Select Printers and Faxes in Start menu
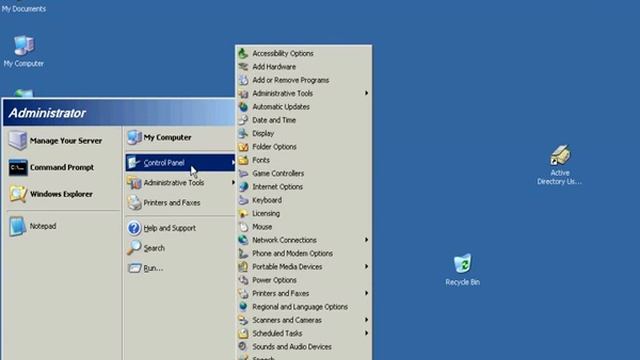Image resolution: width=640 pixels, height=360 pixels. [x=180, y=203]
